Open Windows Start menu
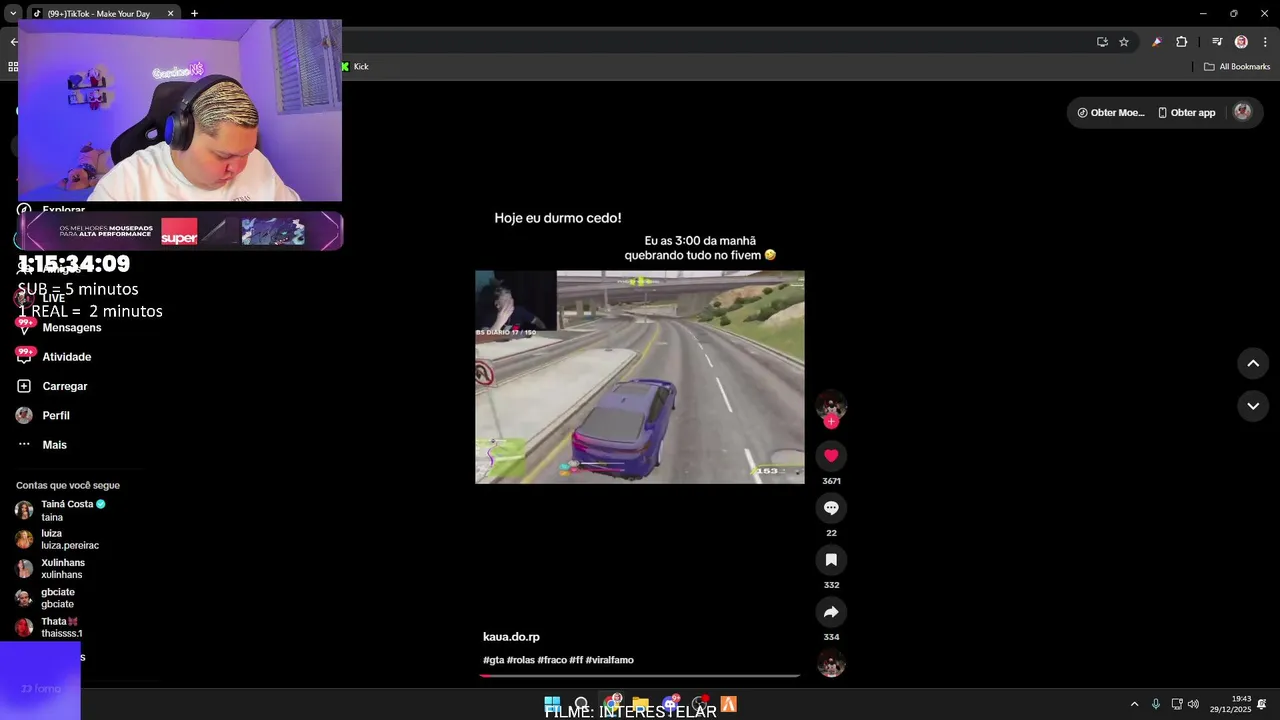 click(x=552, y=704)
